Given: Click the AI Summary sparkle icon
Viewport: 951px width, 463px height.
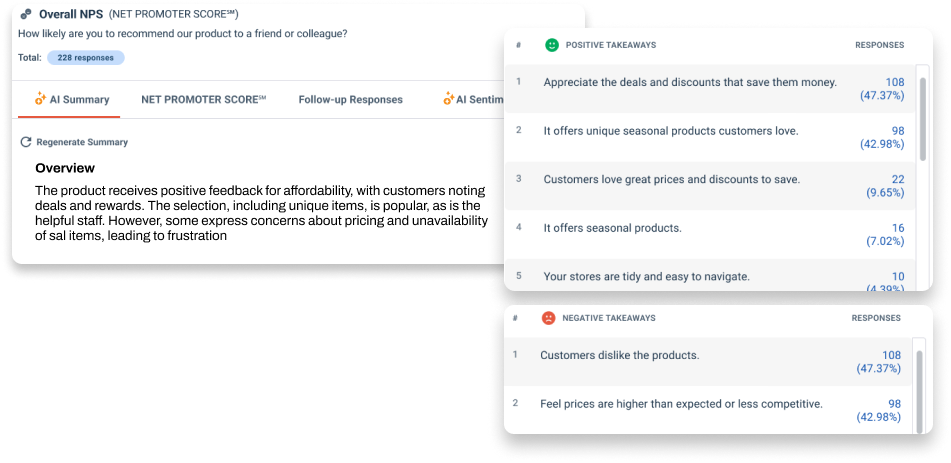Looking at the screenshot, I should coord(41,99).
